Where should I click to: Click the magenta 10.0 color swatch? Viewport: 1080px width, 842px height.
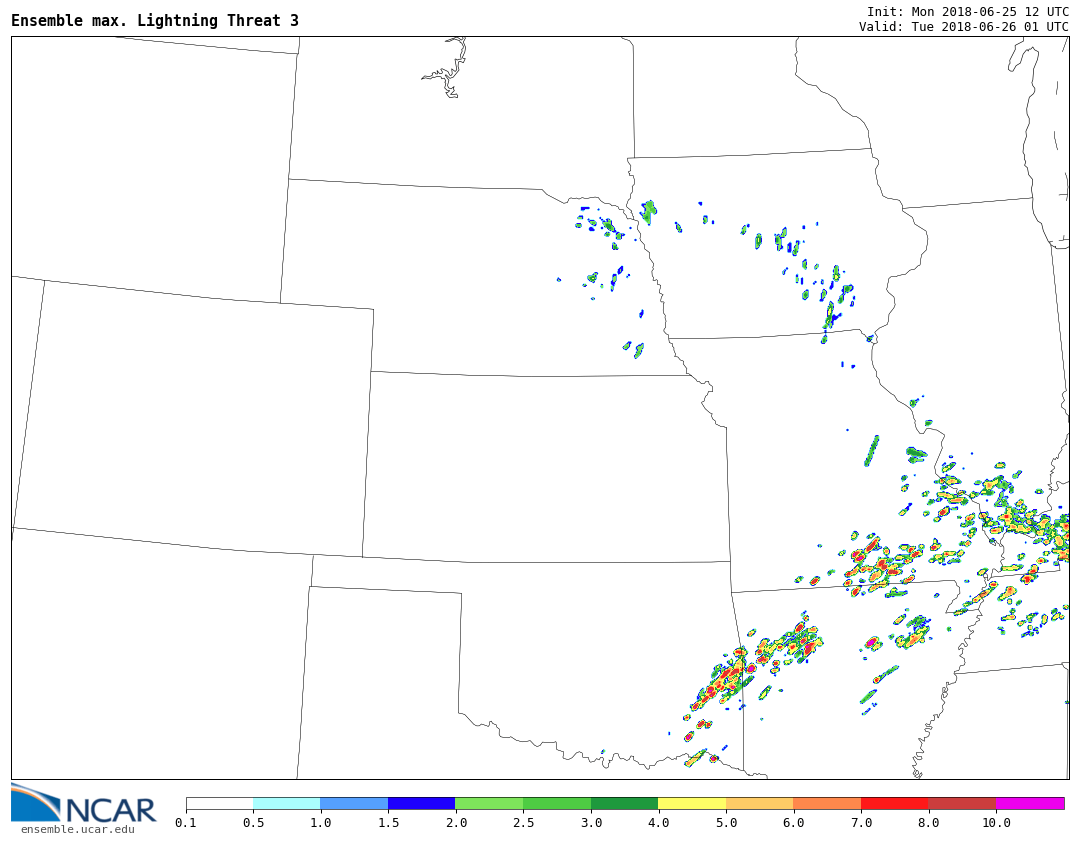coord(1029,803)
